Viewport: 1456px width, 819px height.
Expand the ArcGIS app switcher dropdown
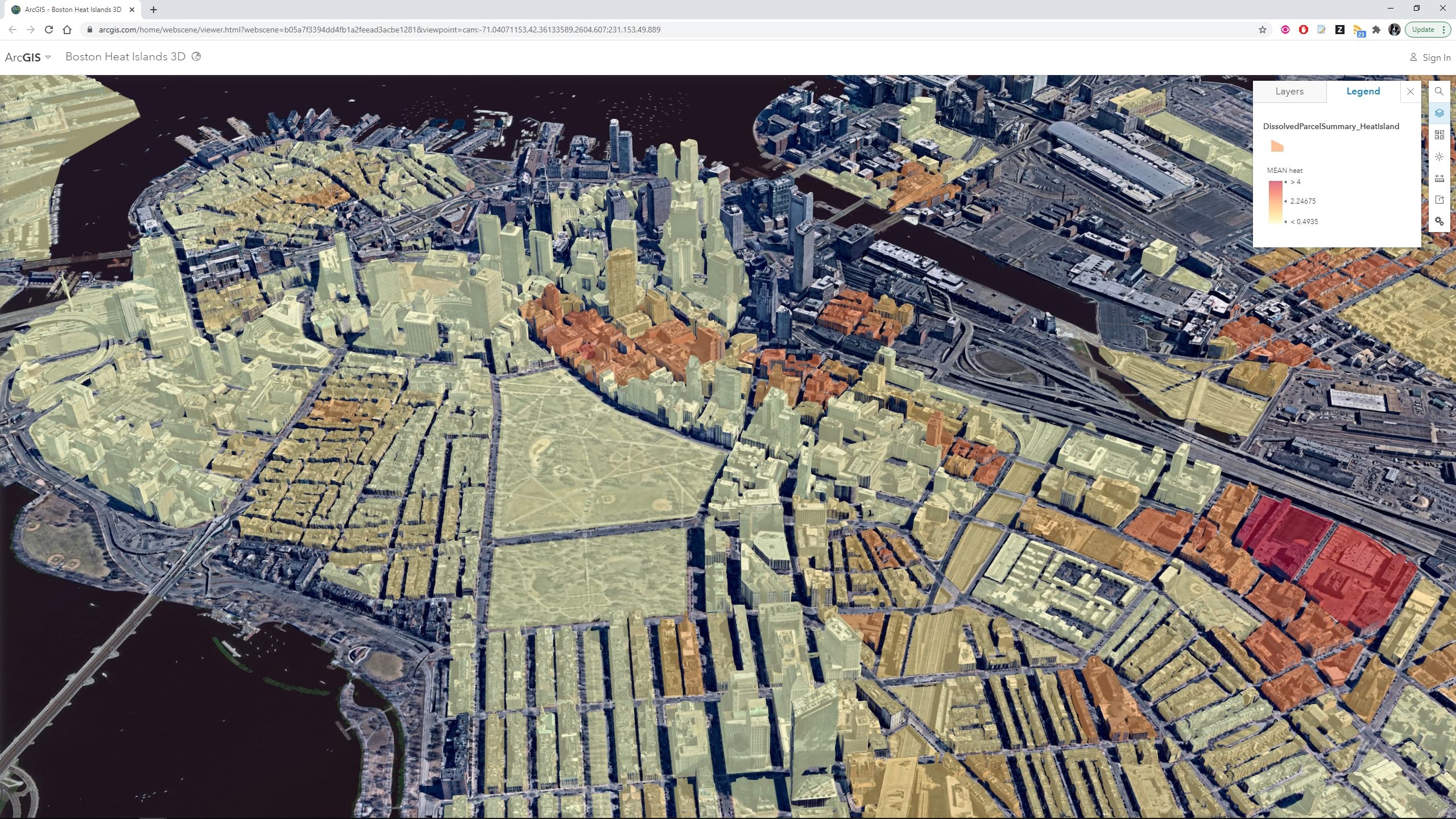click(x=48, y=57)
